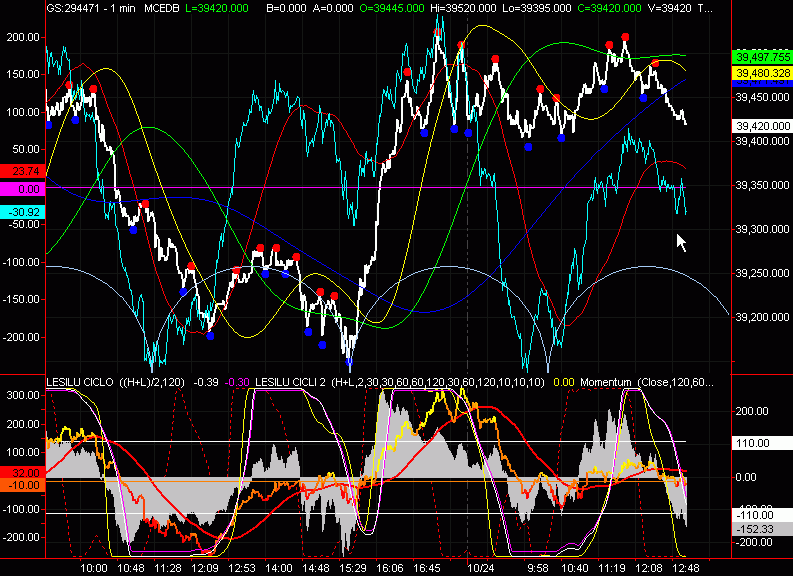Click the 12:09 time axis label
793x576 pixels.
[205, 568]
